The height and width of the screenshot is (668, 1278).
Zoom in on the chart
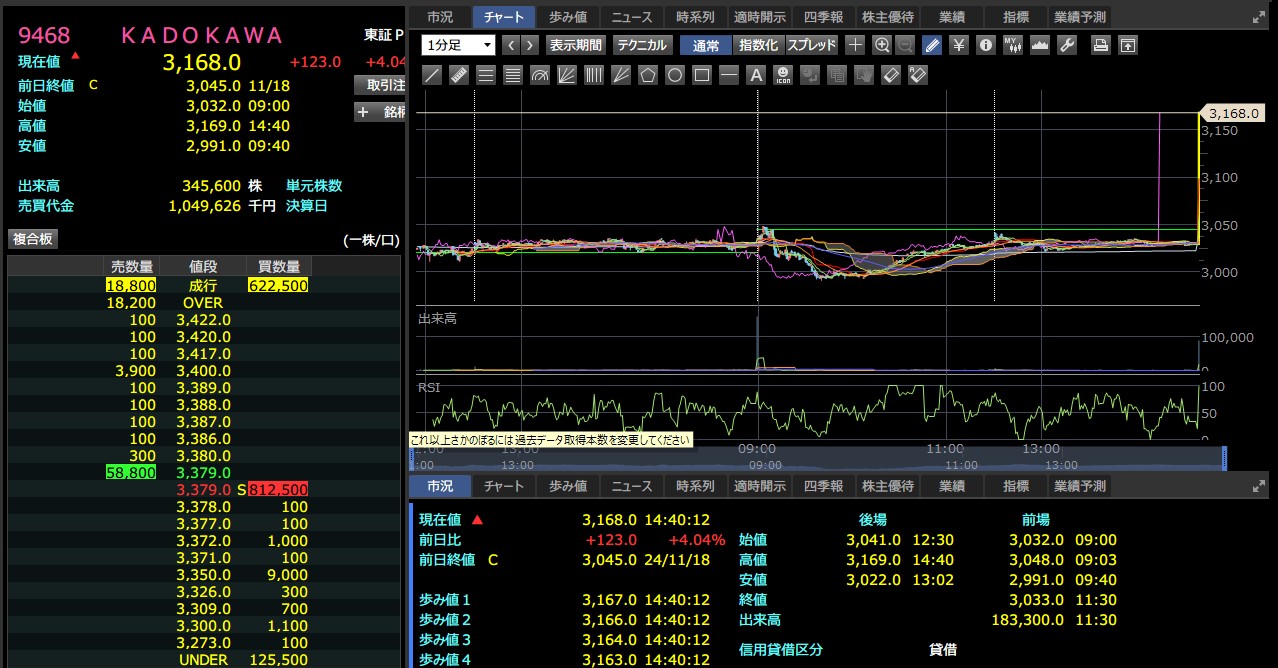pyautogui.click(x=881, y=45)
